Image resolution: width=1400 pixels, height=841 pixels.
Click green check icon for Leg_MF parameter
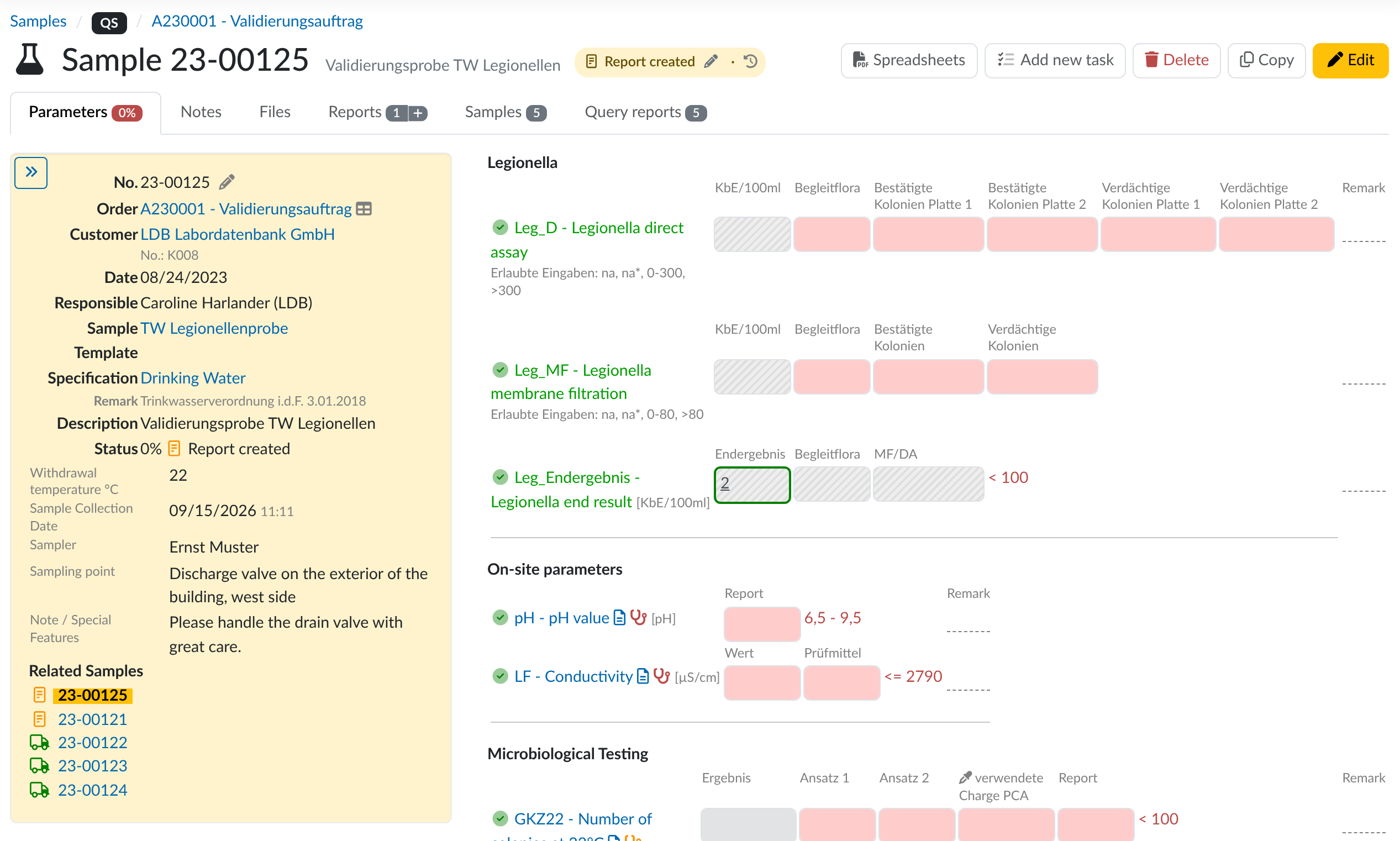click(499, 370)
